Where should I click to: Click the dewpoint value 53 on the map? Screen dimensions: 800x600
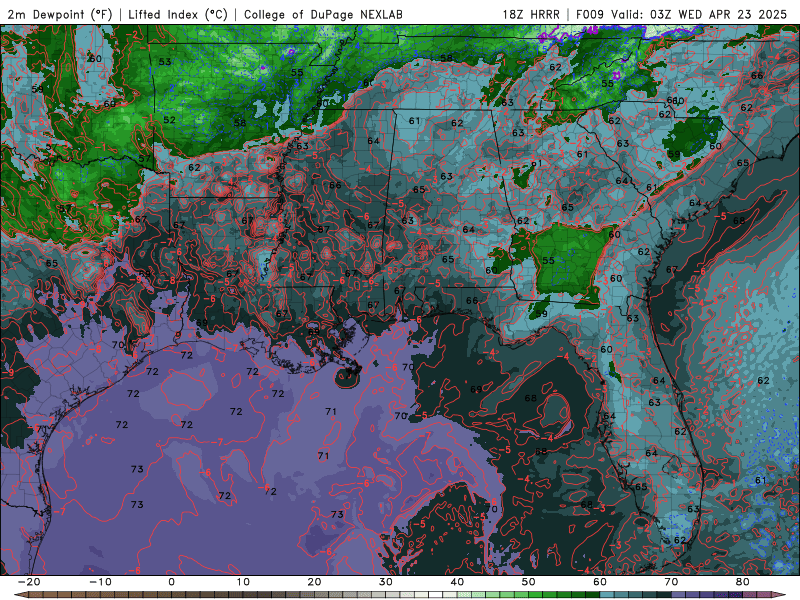click(165, 62)
